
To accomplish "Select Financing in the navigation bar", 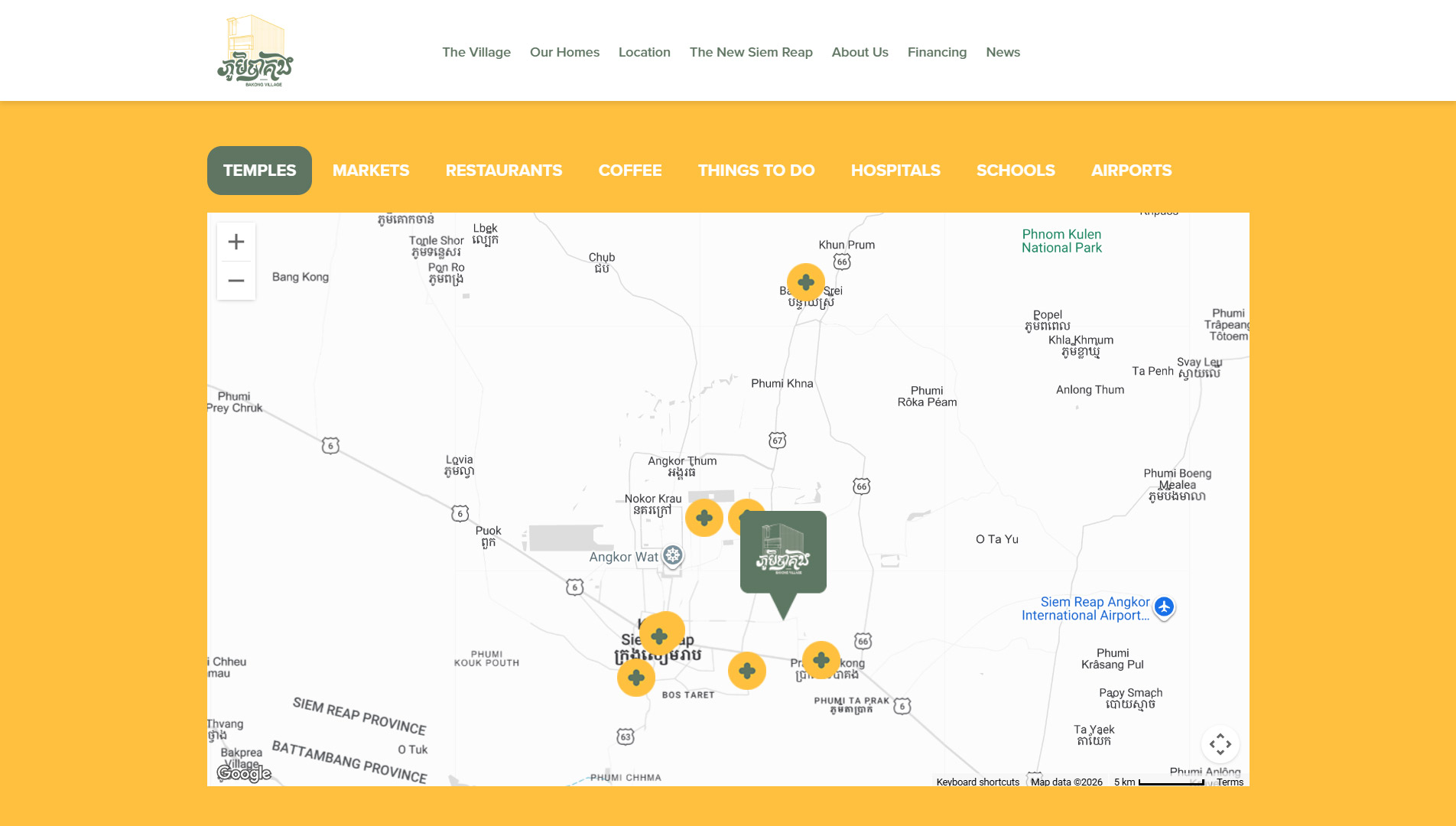I will pyautogui.click(x=937, y=52).
